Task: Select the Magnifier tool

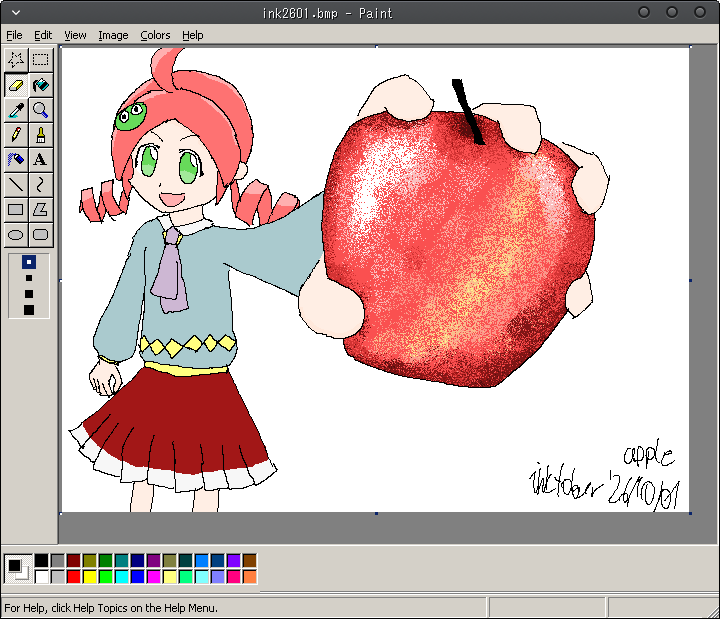Action: (x=41, y=110)
